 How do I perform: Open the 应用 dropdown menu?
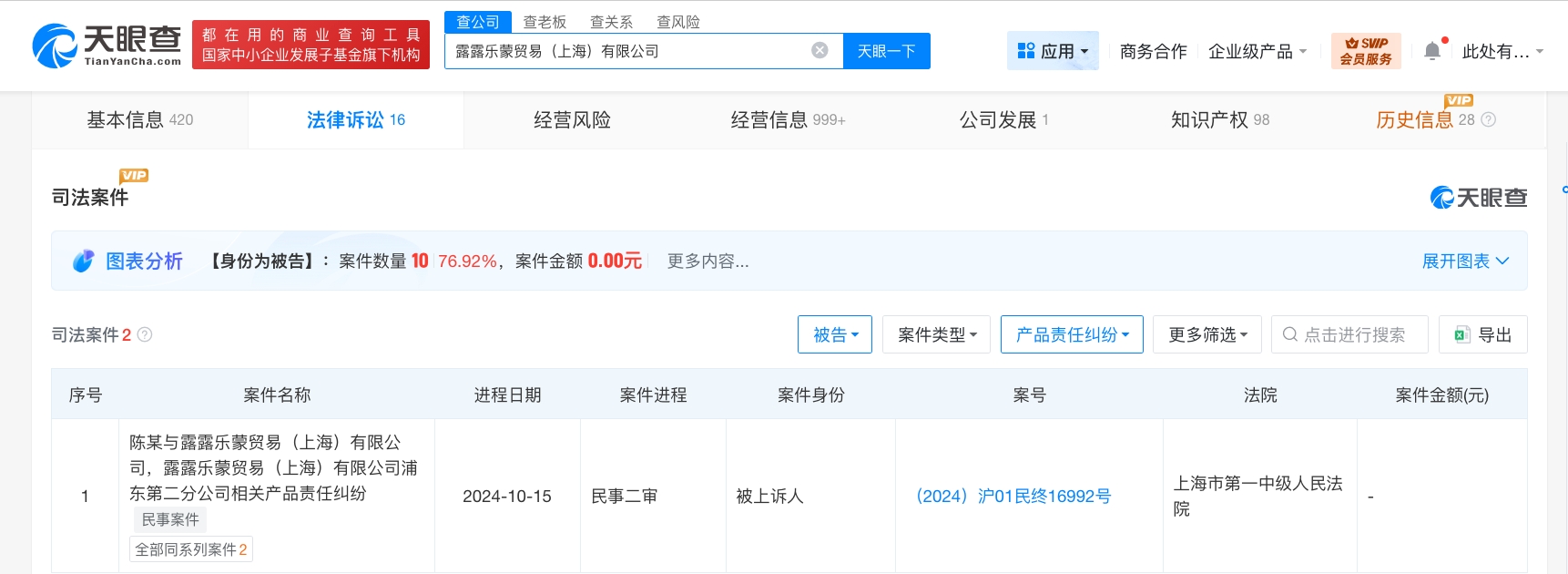coord(1053,51)
